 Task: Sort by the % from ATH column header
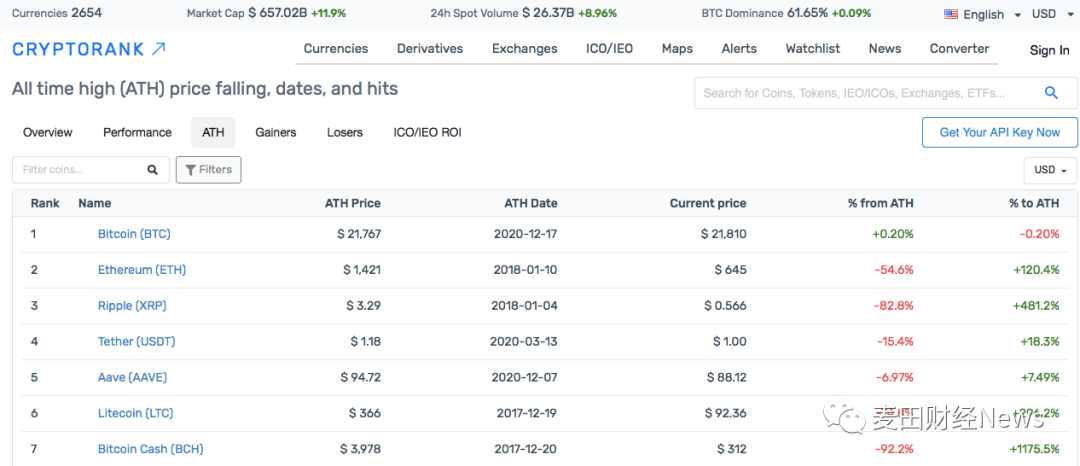(x=881, y=204)
